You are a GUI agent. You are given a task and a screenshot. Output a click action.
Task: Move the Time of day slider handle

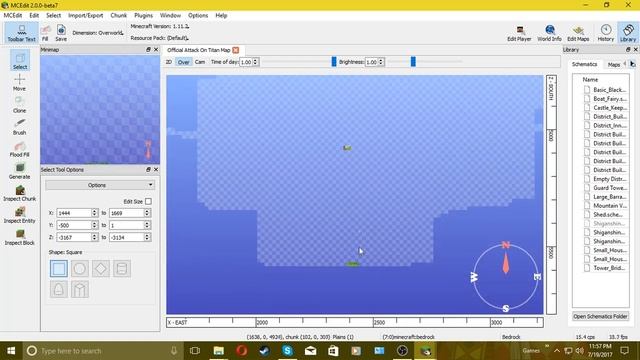(x=334, y=62)
